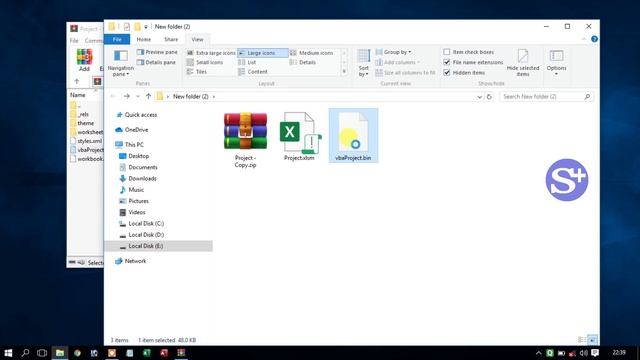Expand address bar history dropdown
This screenshot has height=360, width=640.
(479, 97)
